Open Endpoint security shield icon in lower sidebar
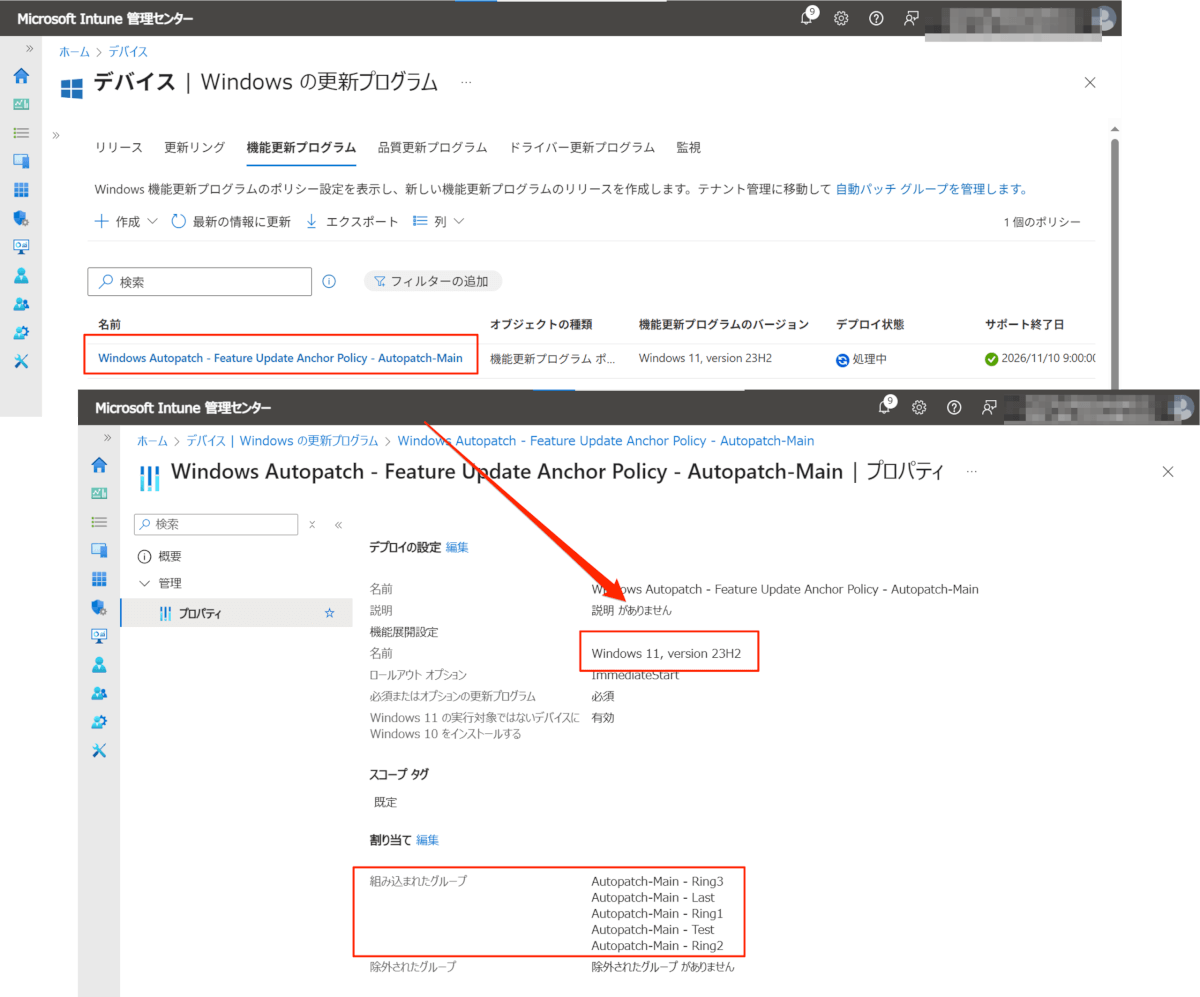The image size is (1200, 997). coord(99,607)
